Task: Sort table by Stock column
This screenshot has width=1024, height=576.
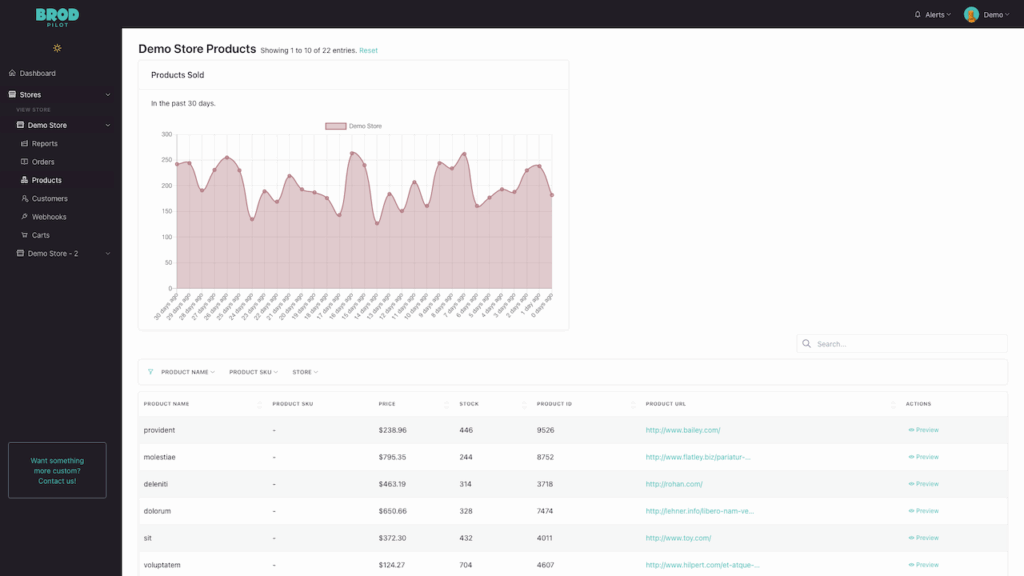Action: (x=490, y=404)
